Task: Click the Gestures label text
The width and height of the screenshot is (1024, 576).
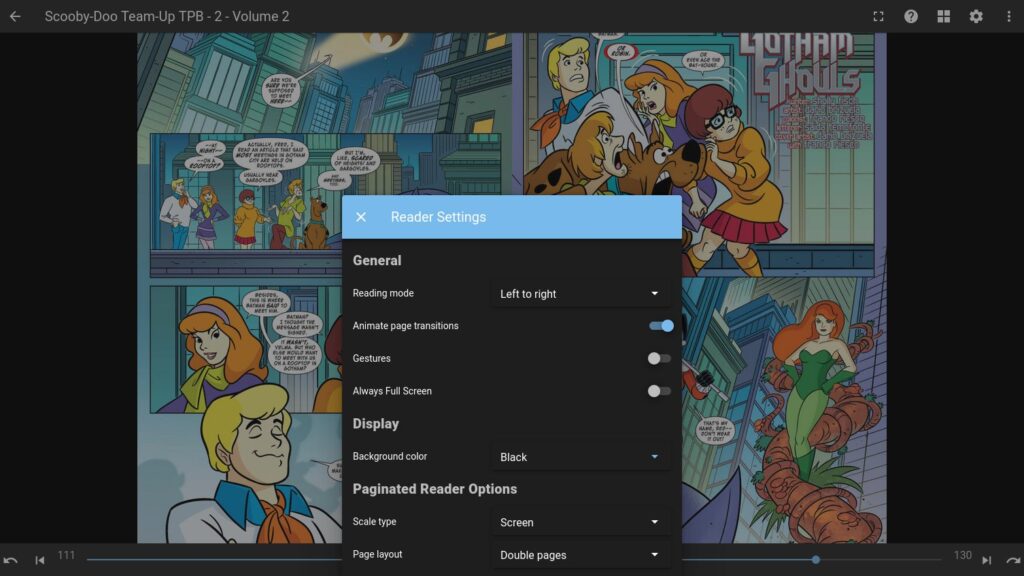Action: [x=372, y=359]
